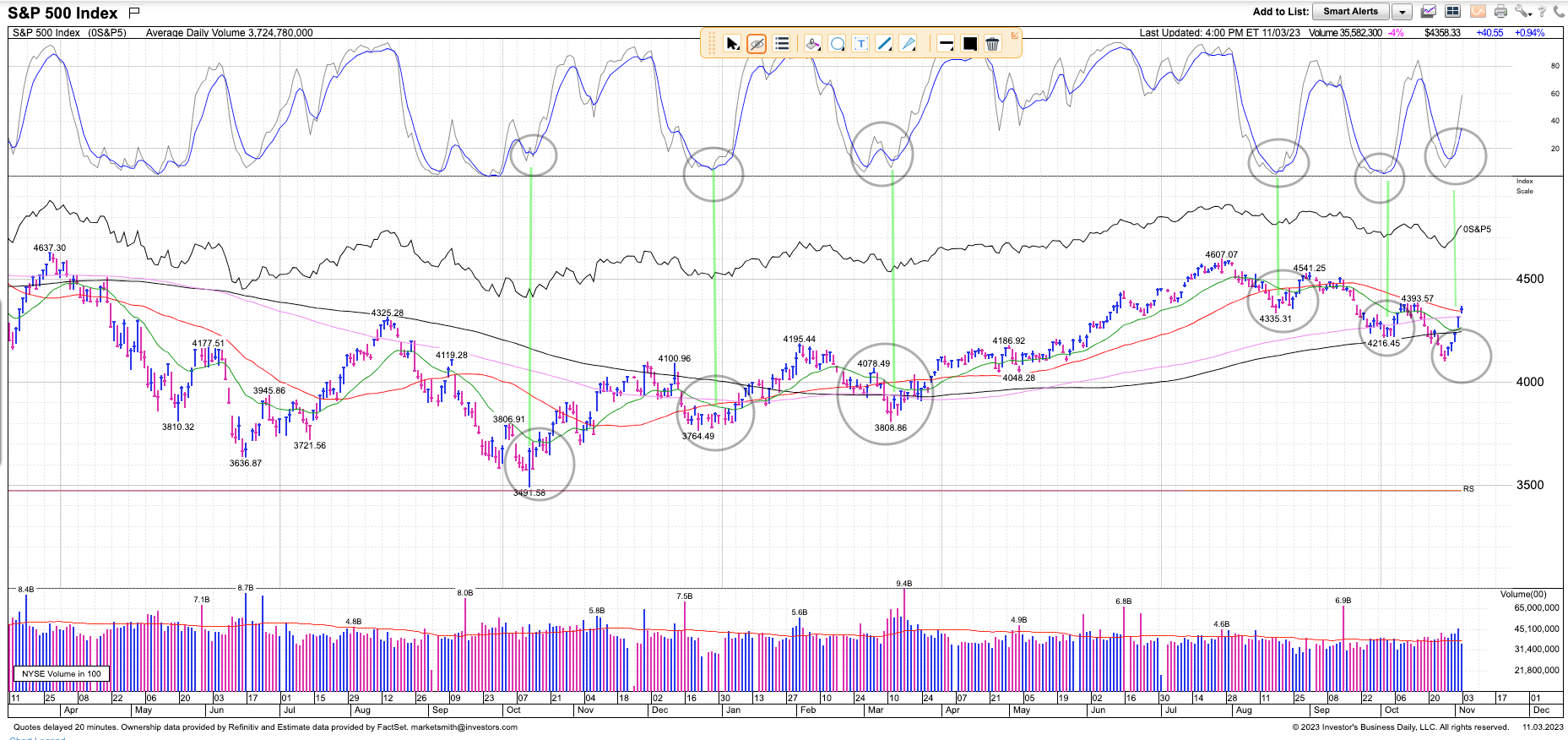The height and width of the screenshot is (740, 1568).
Task: Click the +0.94% percent change value
Action: tap(1529, 33)
